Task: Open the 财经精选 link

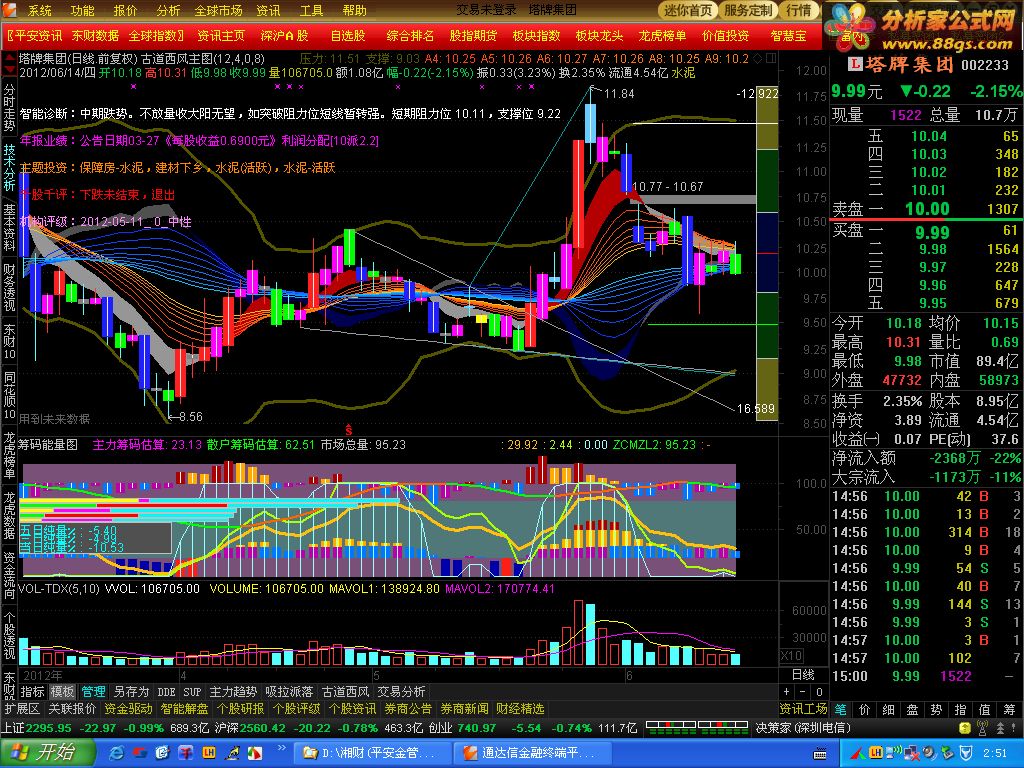Action: coord(520,709)
